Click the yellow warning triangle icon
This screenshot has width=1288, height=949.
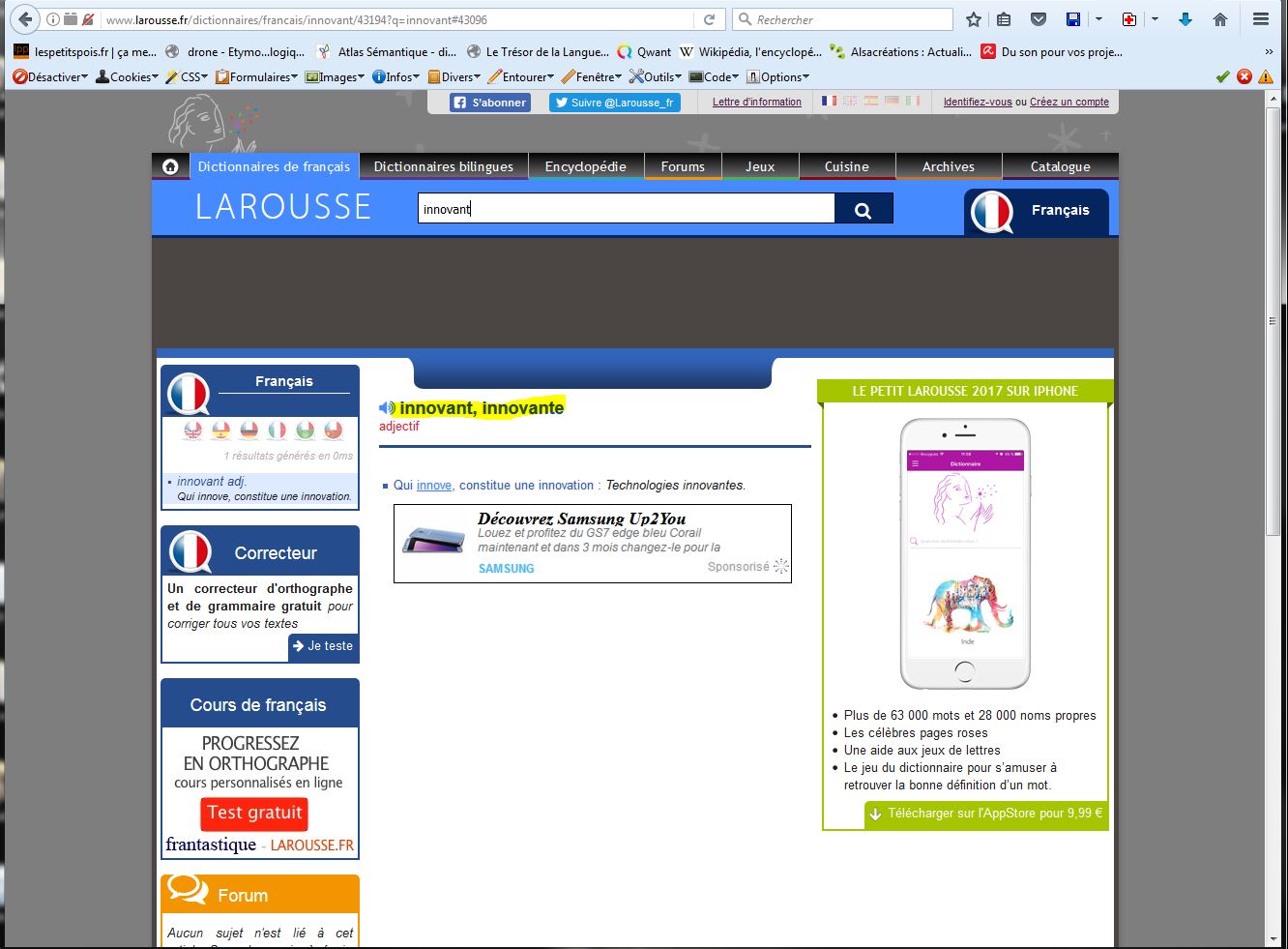[x=1266, y=77]
